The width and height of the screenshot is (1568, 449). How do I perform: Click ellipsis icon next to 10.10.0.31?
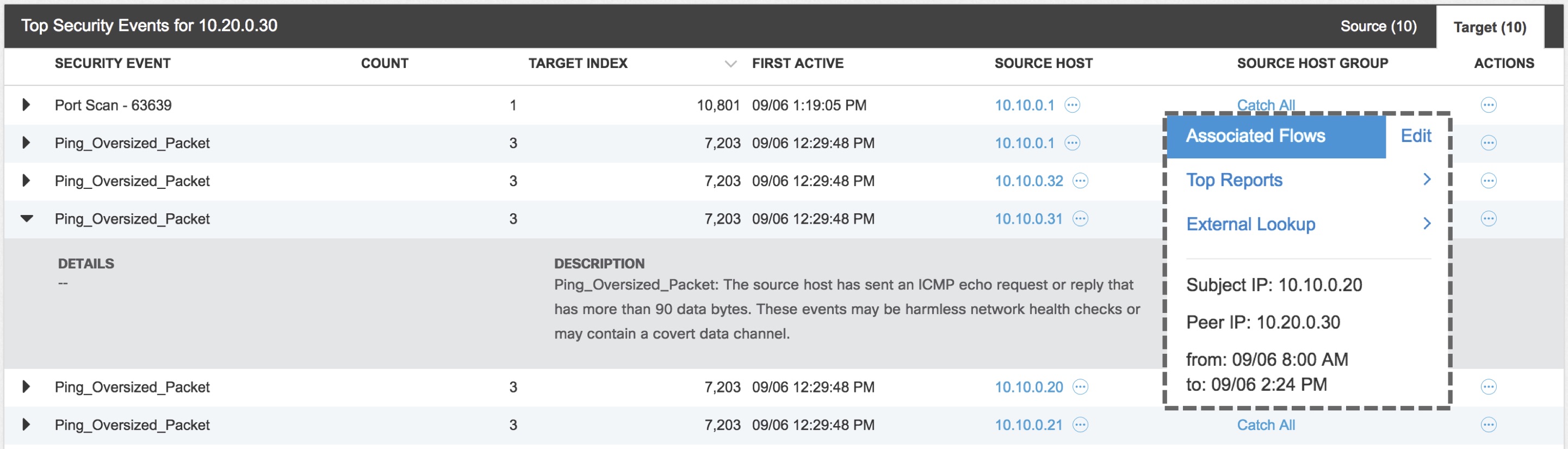[1080, 219]
